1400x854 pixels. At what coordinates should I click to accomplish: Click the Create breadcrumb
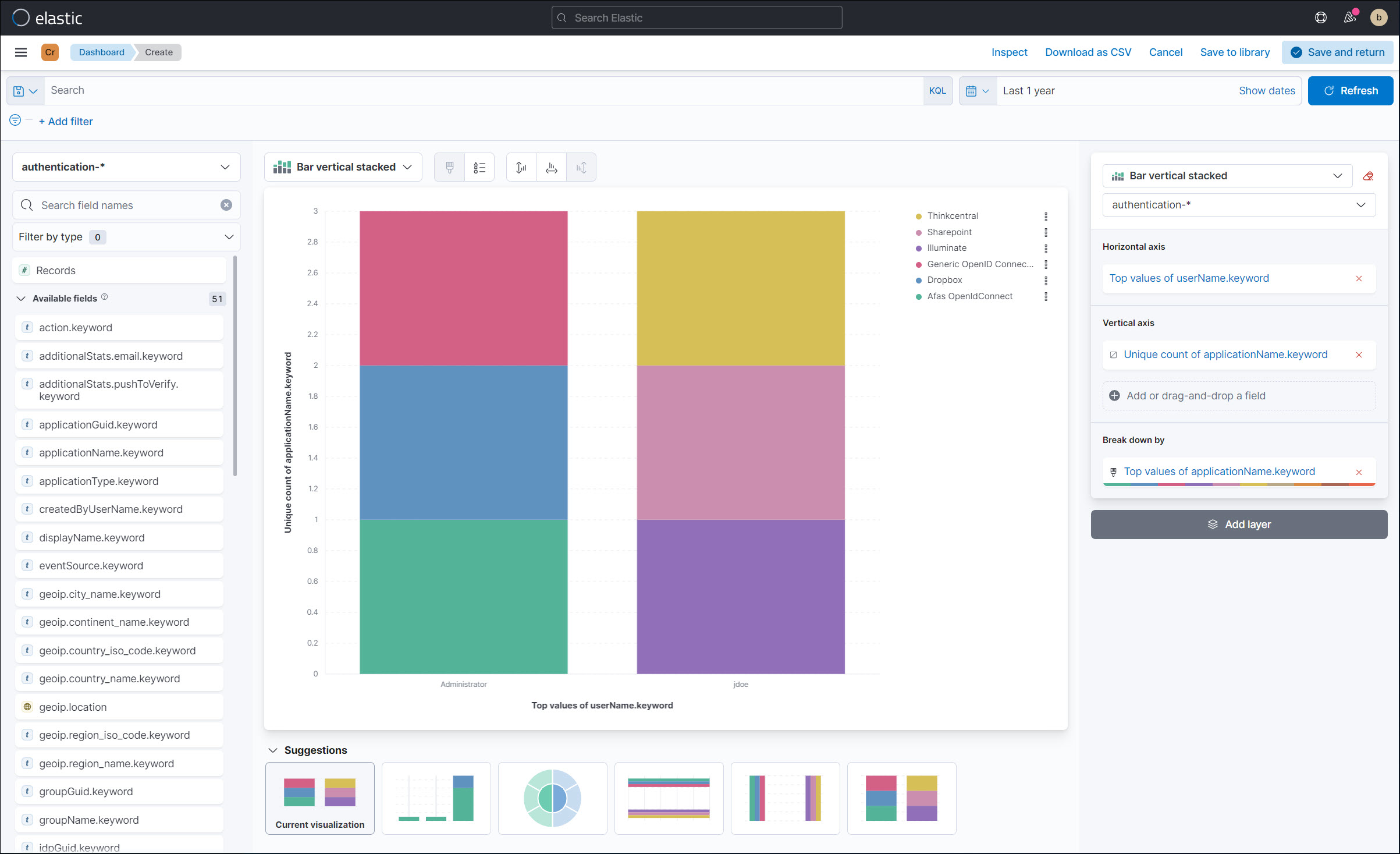pyautogui.click(x=159, y=52)
